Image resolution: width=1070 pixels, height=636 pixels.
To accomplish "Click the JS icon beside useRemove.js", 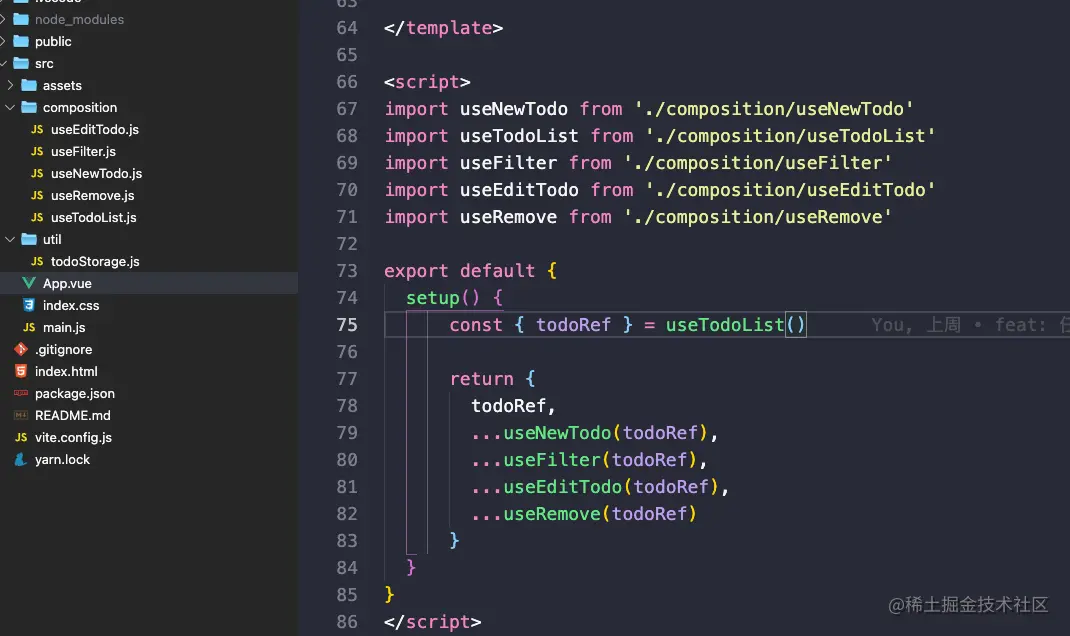I will click(x=37, y=195).
